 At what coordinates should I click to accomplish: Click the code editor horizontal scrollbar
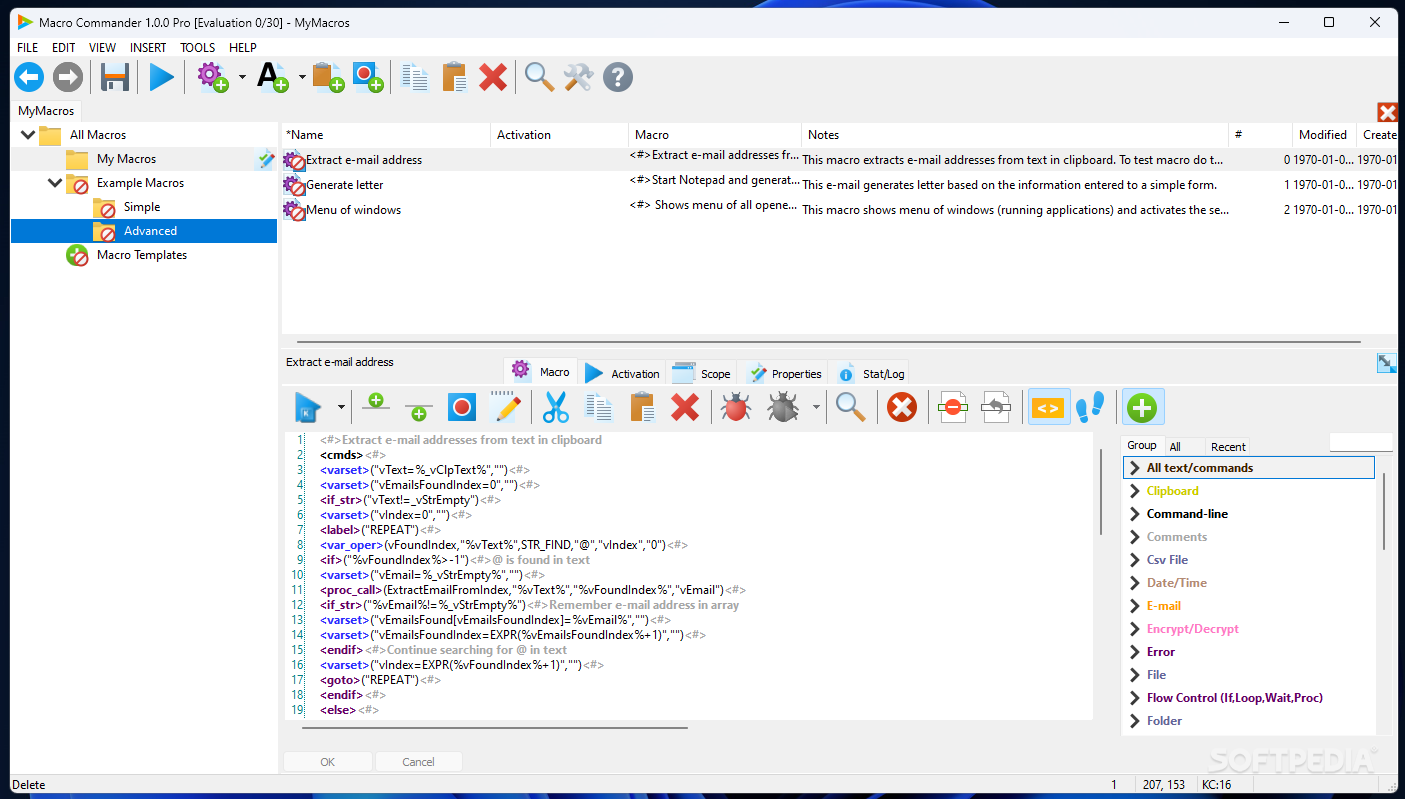[x=495, y=728]
